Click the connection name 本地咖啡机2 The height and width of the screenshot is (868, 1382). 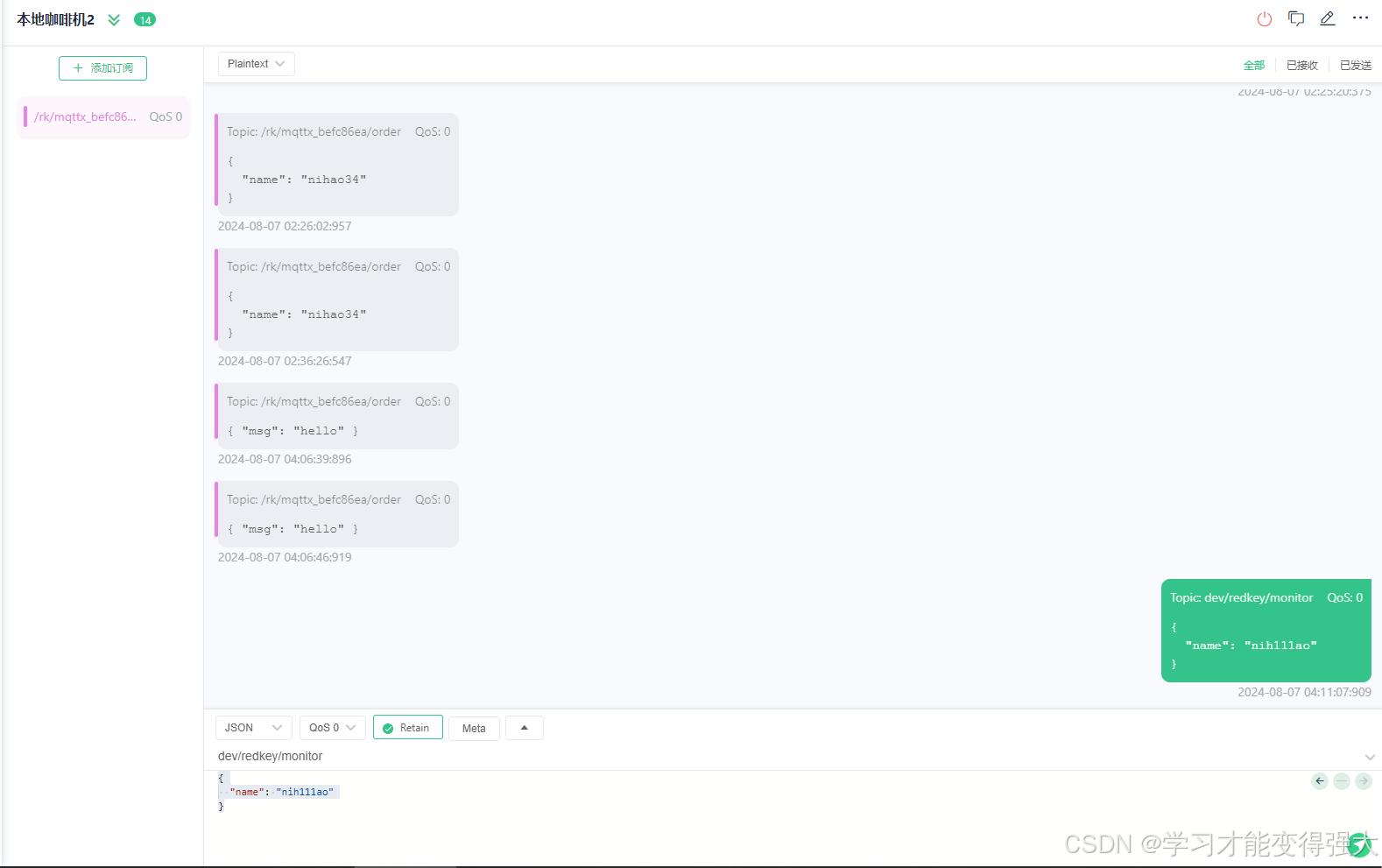[x=55, y=19]
